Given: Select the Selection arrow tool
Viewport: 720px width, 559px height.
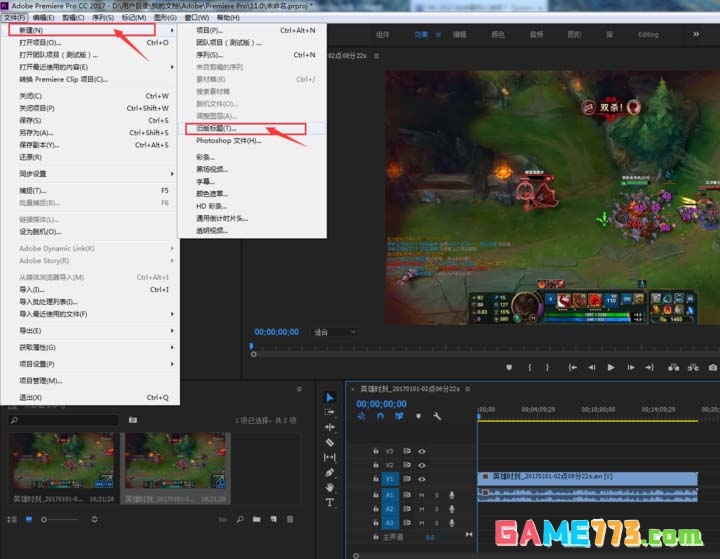Looking at the screenshot, I should (x=329, y=397).
